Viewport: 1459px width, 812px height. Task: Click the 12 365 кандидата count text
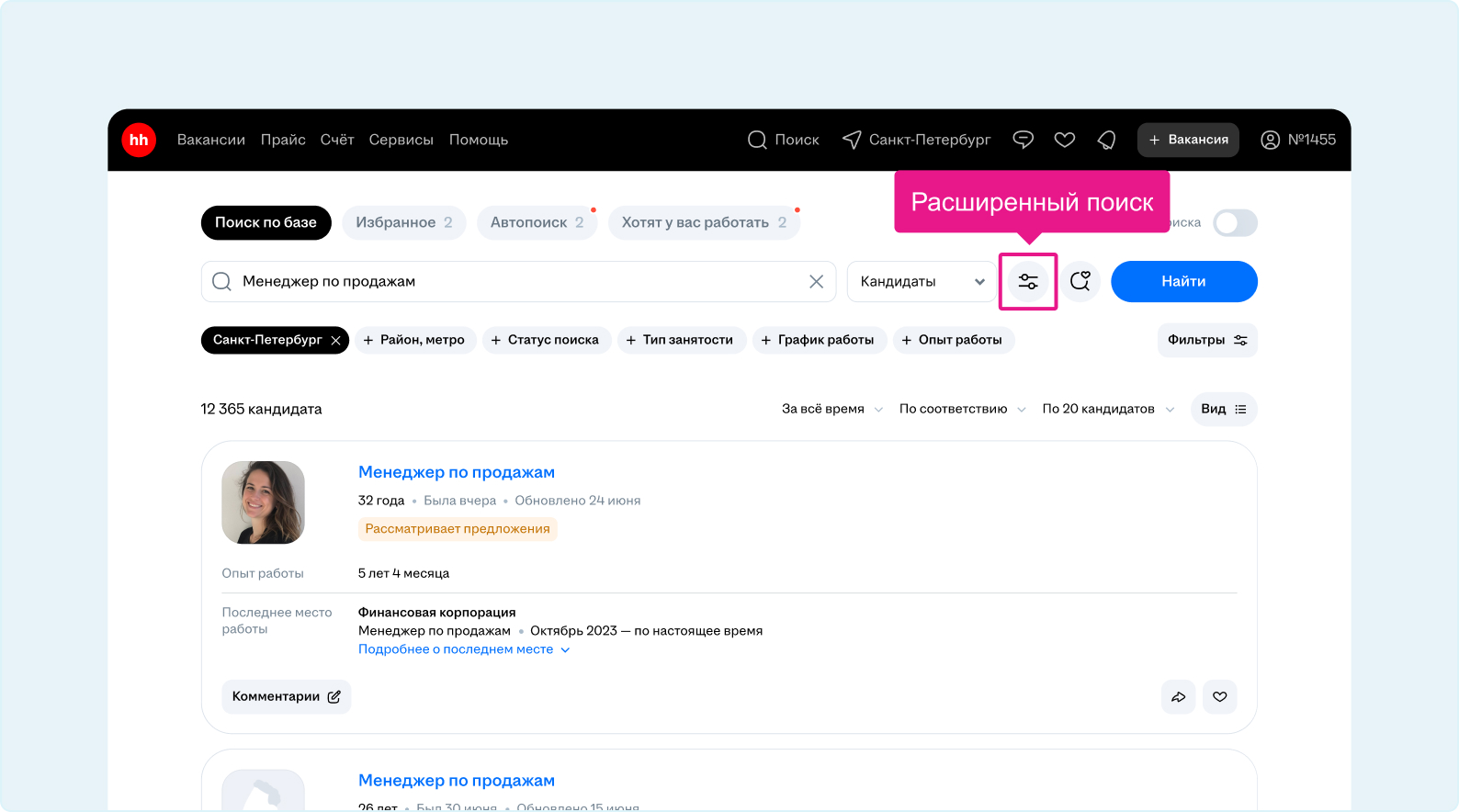tap(262, 409)
